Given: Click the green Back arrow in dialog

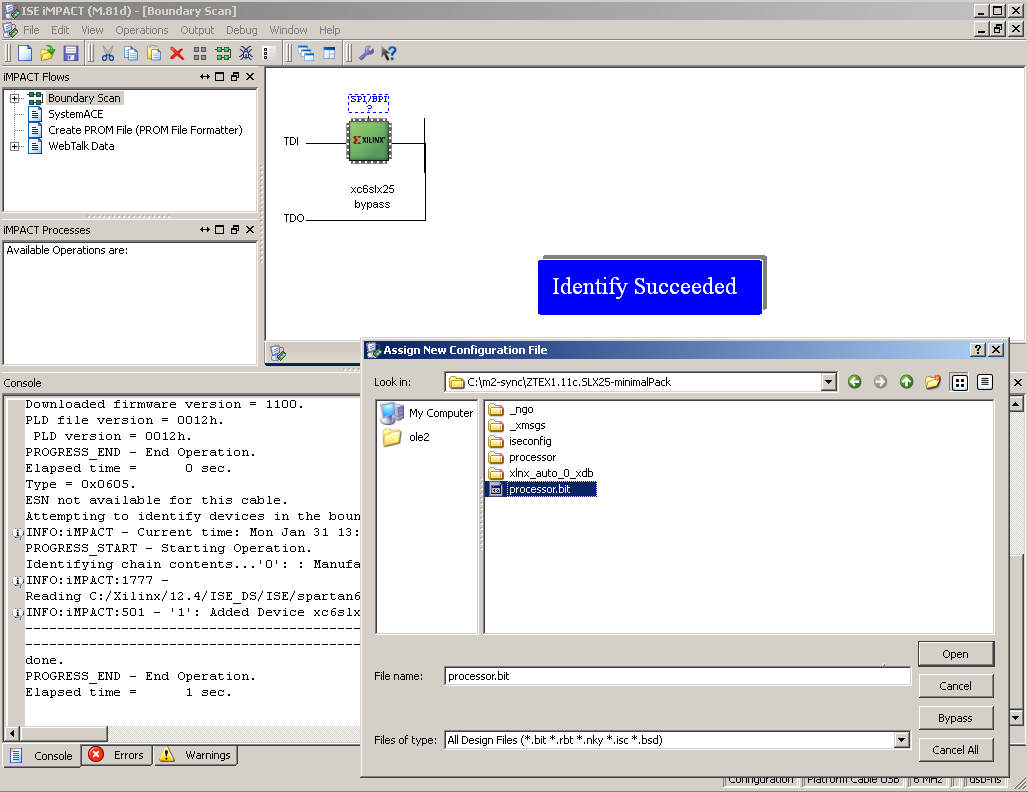Looking at the screenshot, I should 854,382.
